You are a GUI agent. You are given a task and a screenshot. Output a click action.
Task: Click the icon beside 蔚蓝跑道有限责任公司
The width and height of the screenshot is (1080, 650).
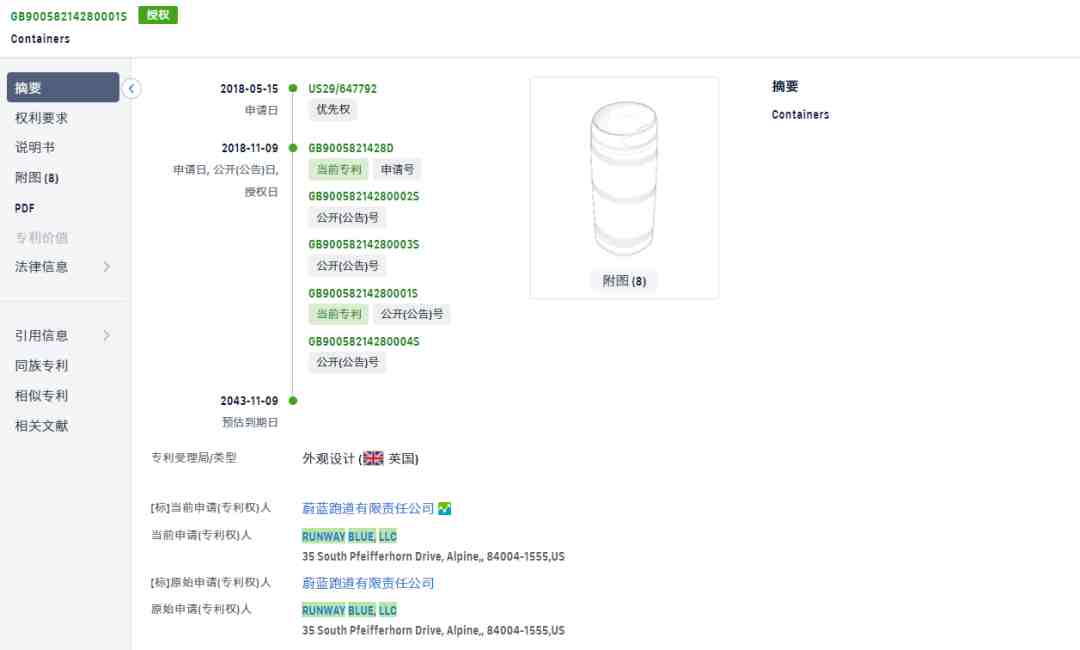coord(445,509)
